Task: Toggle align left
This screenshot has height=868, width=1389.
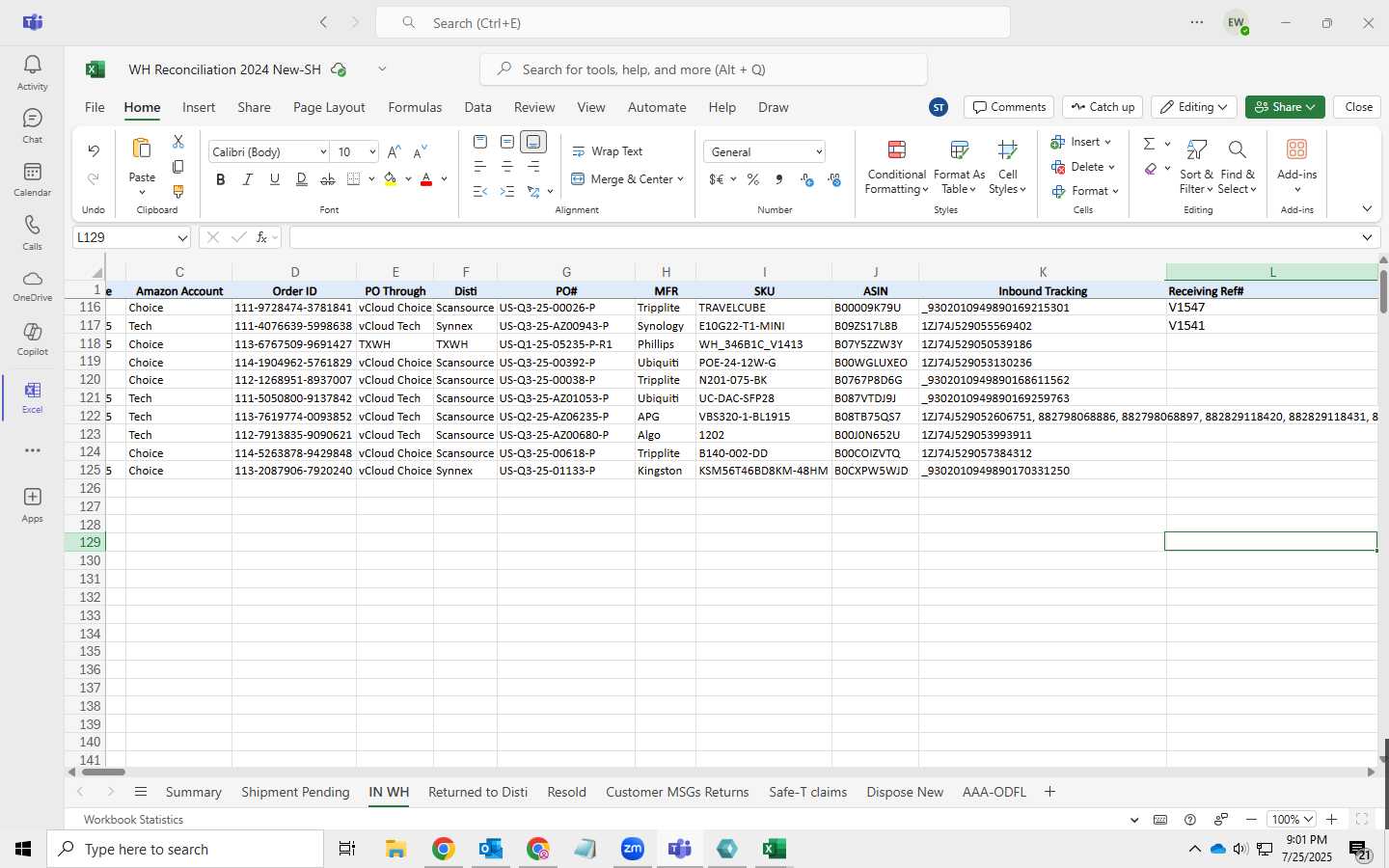Action: (x=480, y=167)
